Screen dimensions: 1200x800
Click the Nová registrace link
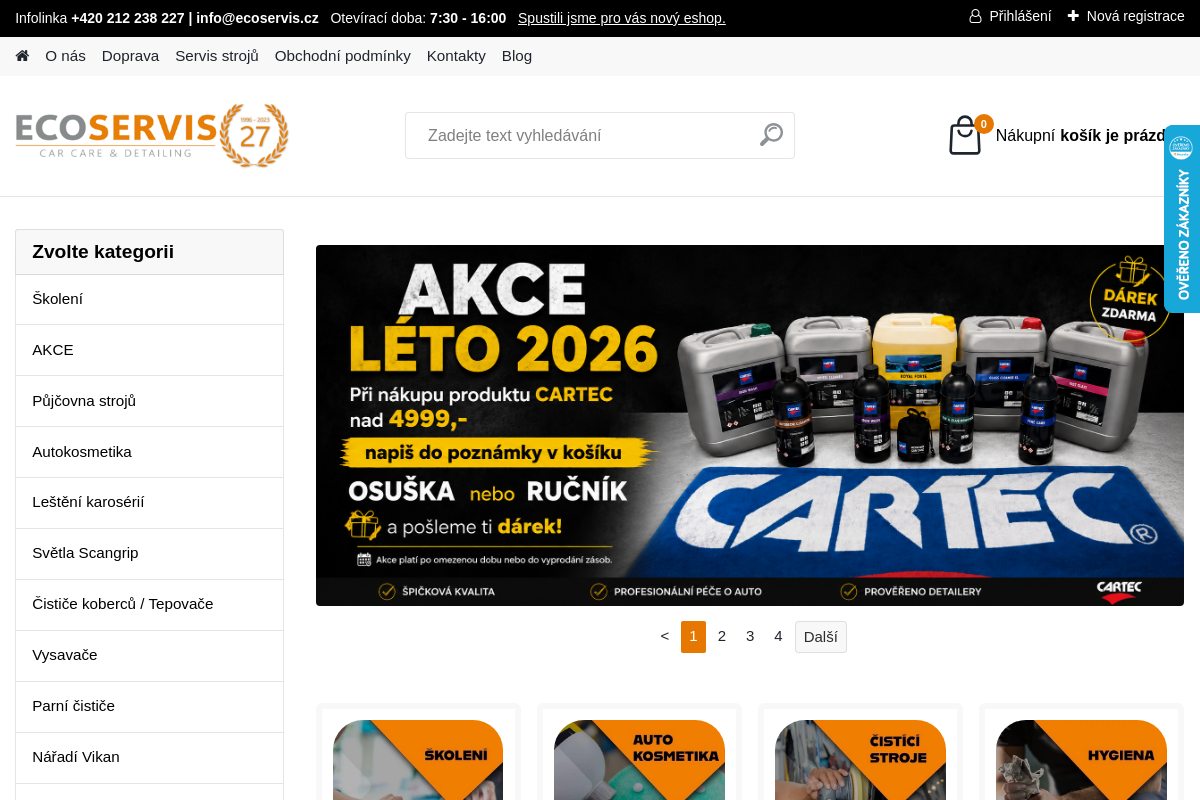pos(1136,16)
